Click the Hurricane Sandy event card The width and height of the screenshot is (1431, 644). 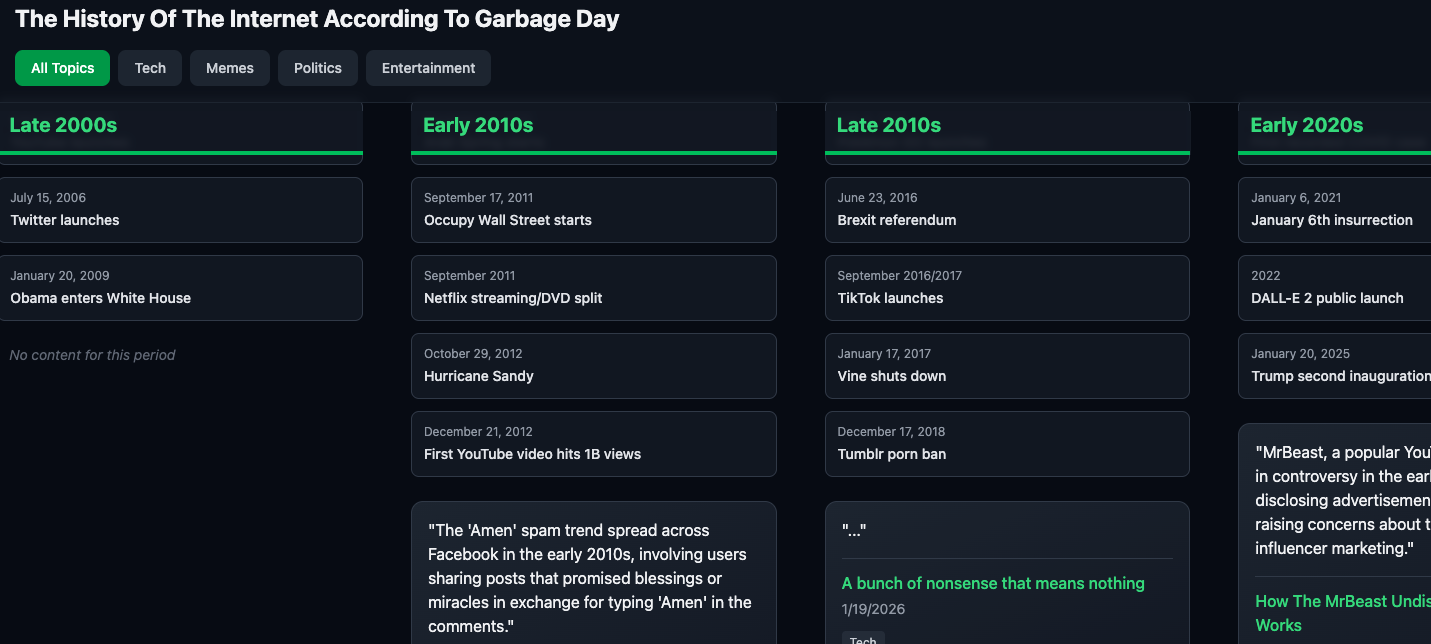(593, 366)
